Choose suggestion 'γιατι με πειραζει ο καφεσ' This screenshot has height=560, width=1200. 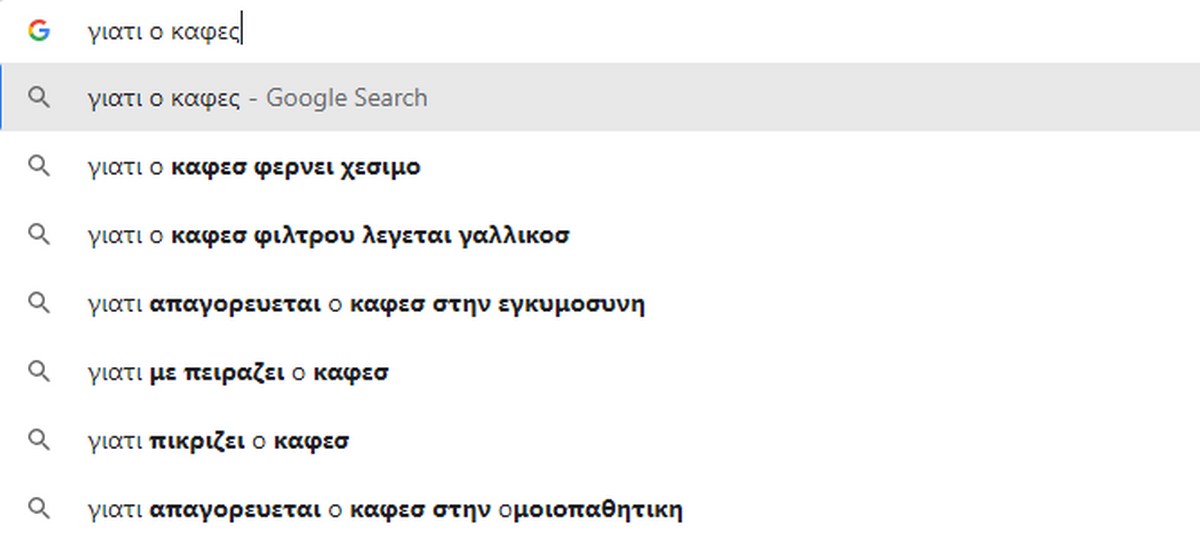[238, 373]
